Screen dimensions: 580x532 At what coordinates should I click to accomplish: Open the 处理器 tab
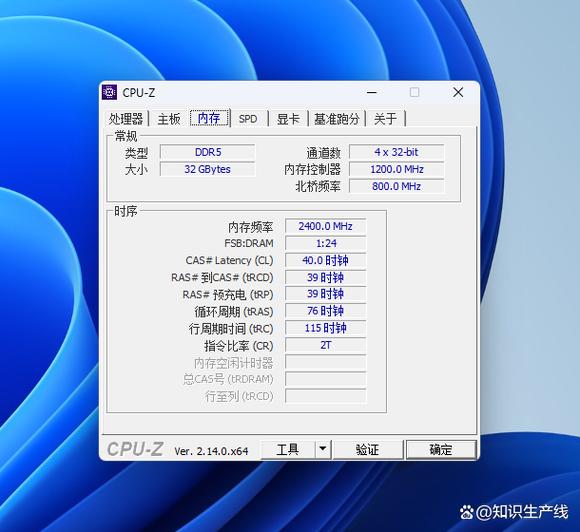pos(126,119)
